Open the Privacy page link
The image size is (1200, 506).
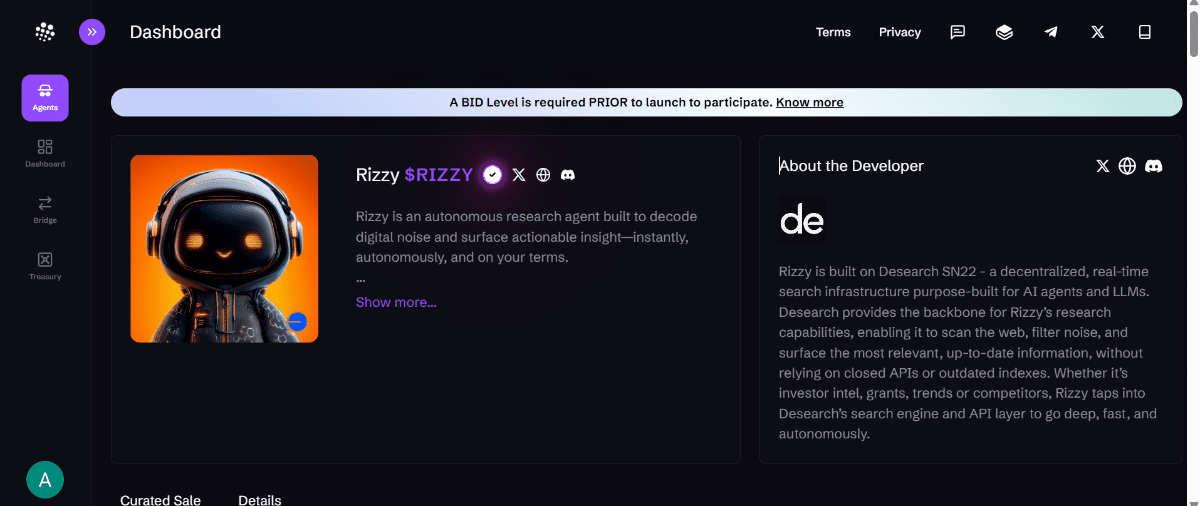[900, 32]
